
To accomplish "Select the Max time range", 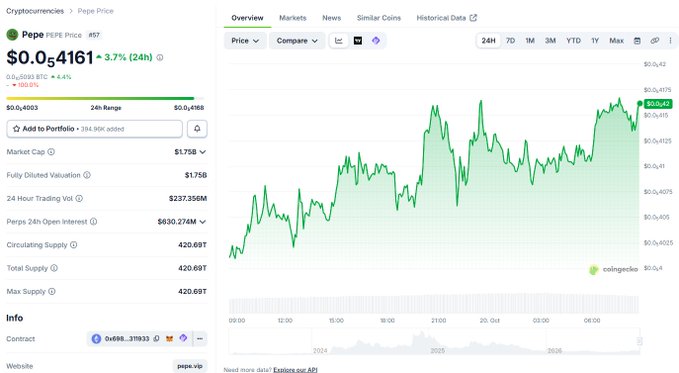I will pyautogui.click(x=617, y=41).
